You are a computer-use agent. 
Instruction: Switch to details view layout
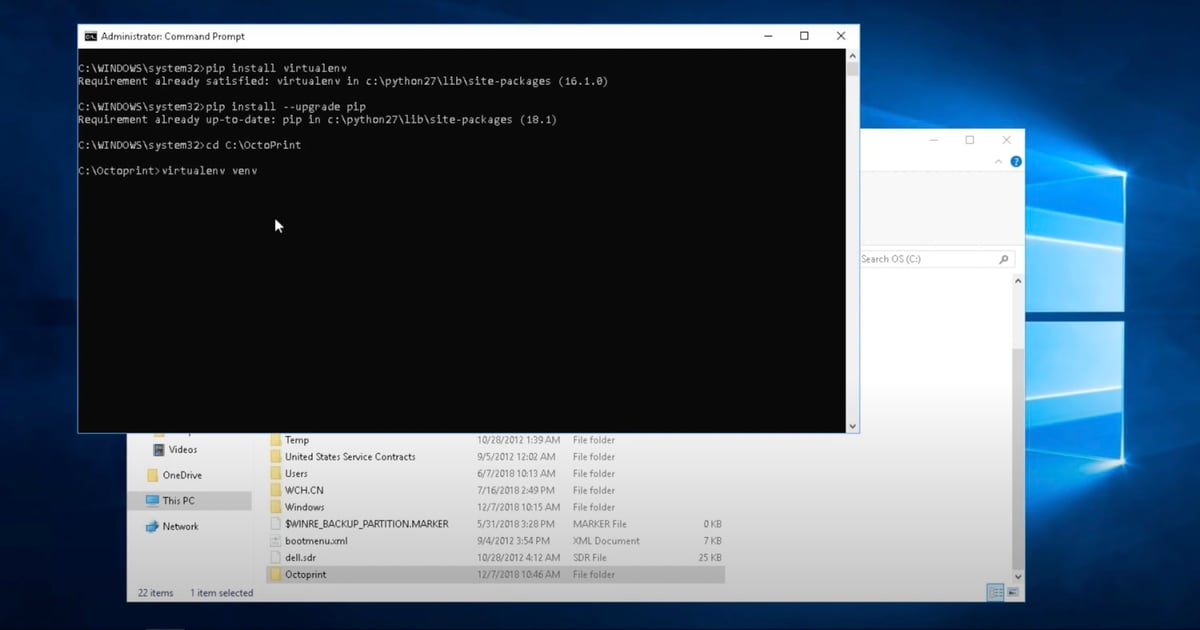pyautogui.click(x=995, y=593)
